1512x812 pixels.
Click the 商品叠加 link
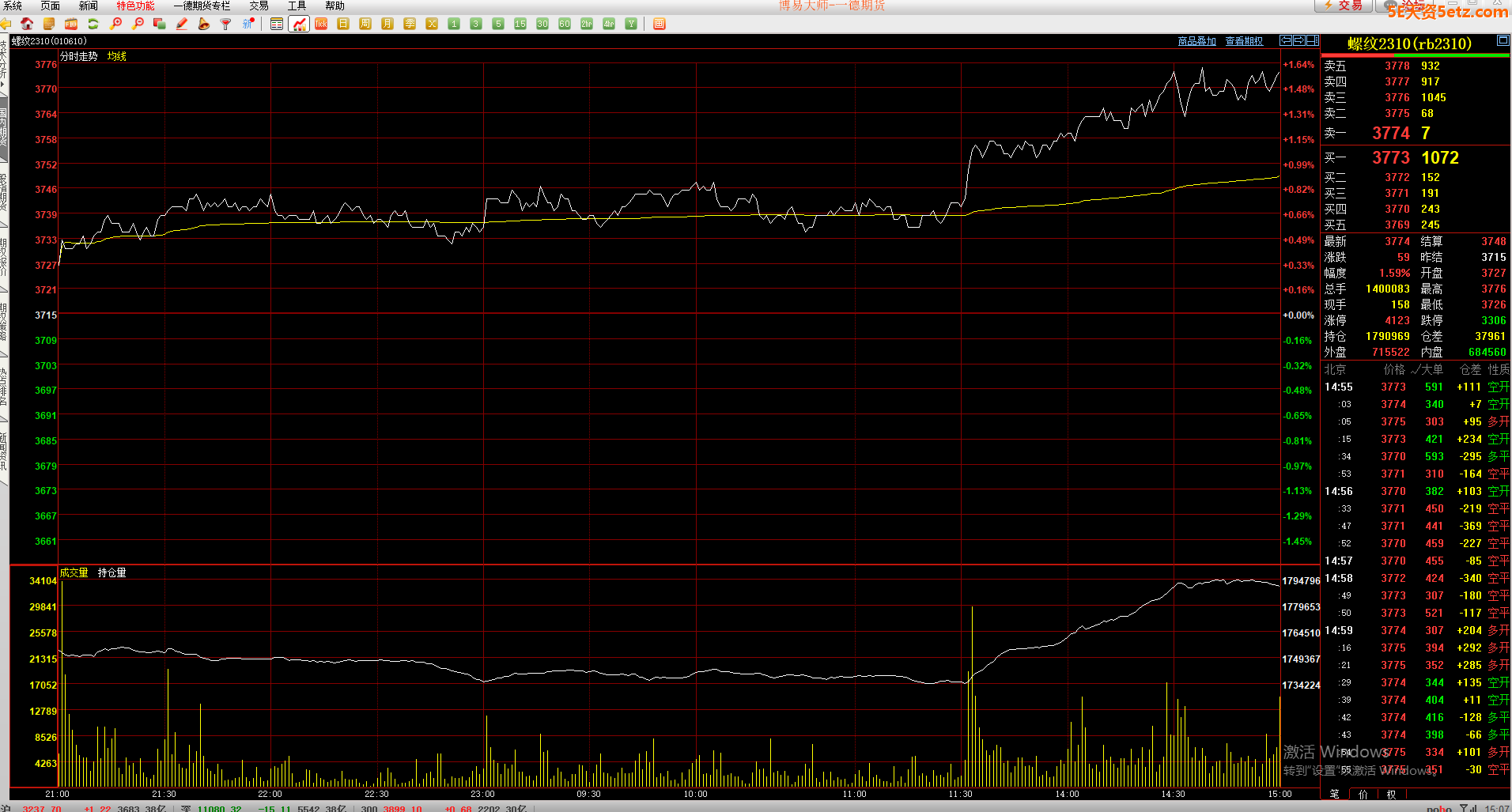[x=1196, y=41]
